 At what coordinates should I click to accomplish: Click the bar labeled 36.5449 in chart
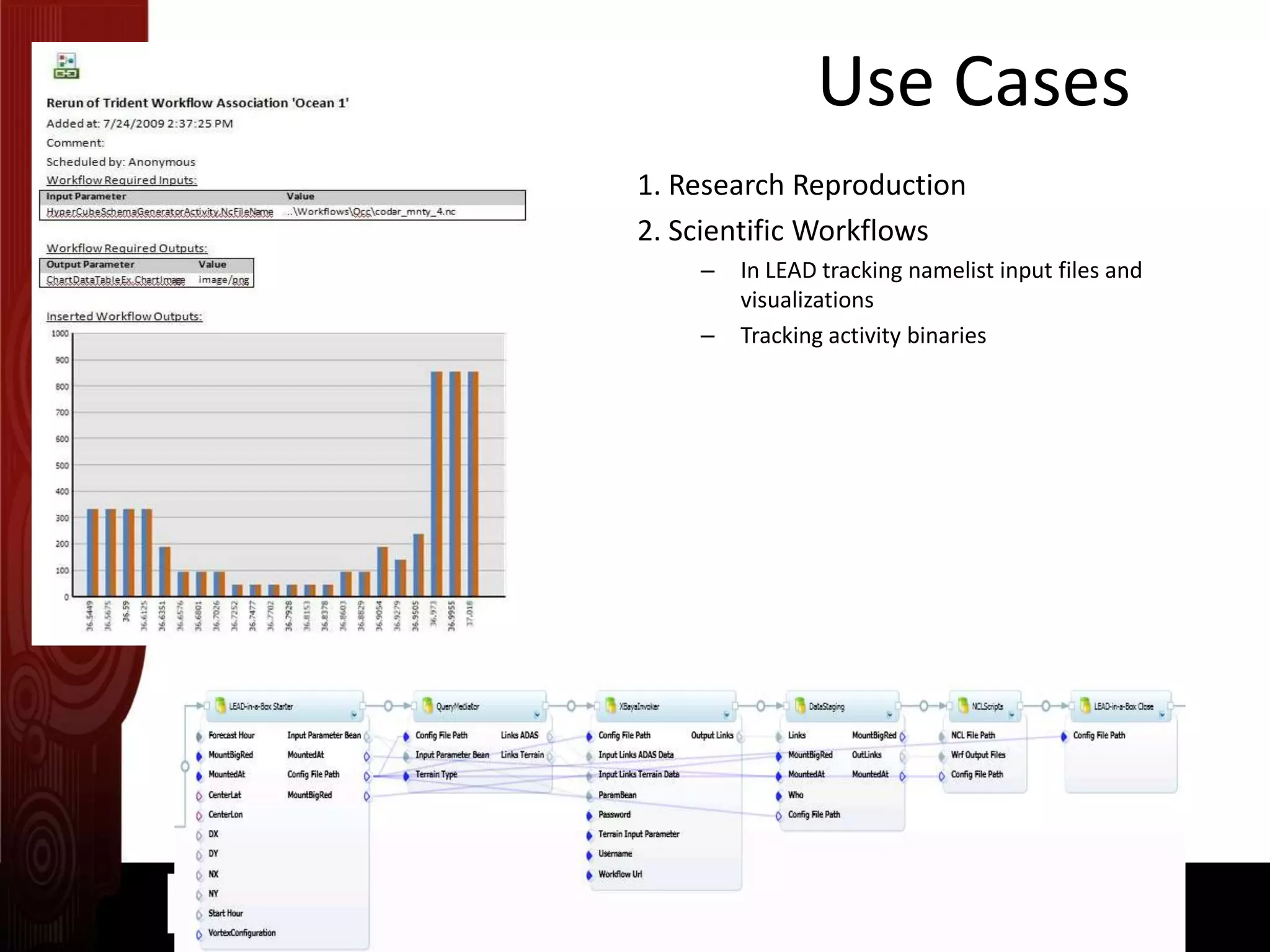click(x=92, y=553)
